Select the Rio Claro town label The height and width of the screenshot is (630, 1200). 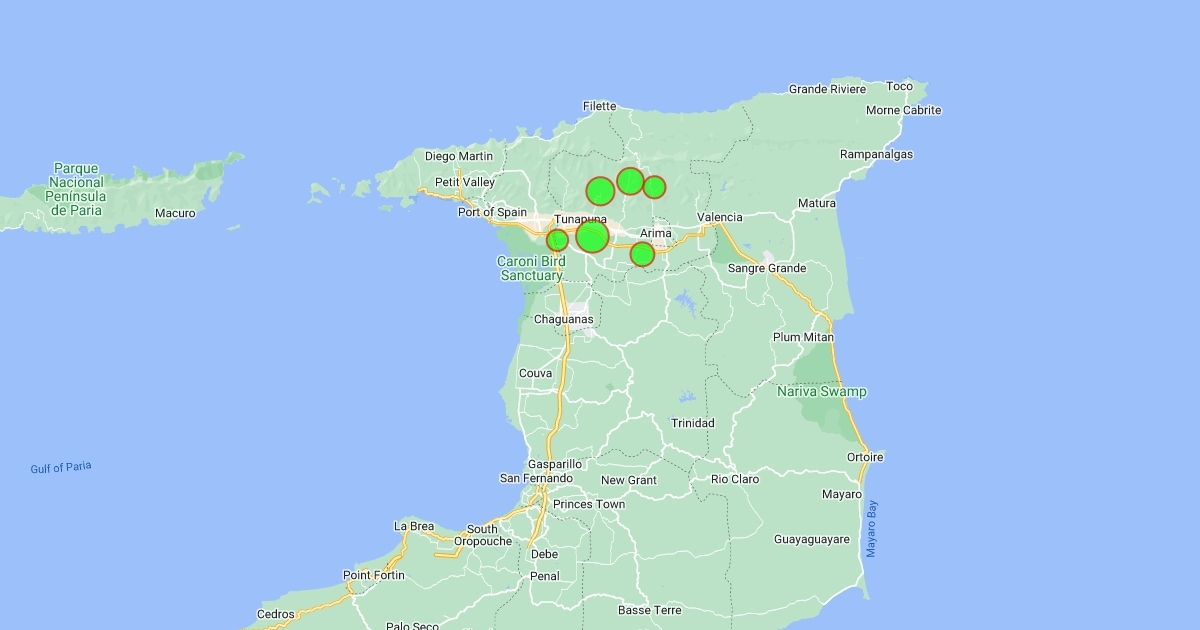735,479
